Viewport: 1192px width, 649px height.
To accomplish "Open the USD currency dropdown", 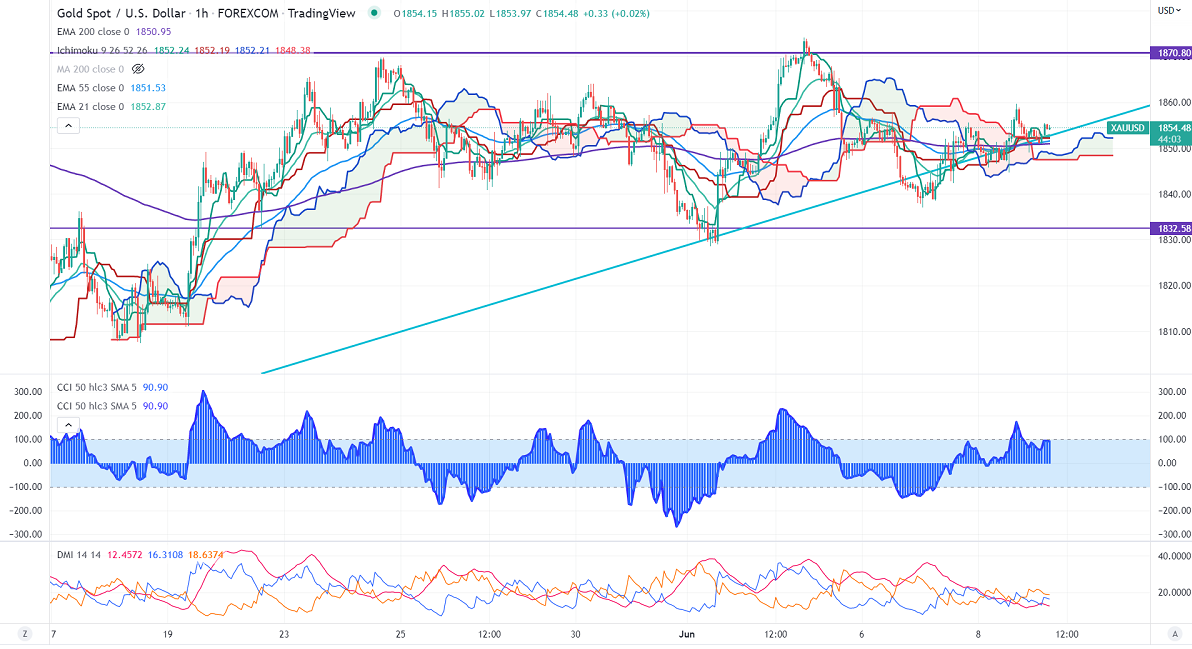I will [x=1166, y=11].
